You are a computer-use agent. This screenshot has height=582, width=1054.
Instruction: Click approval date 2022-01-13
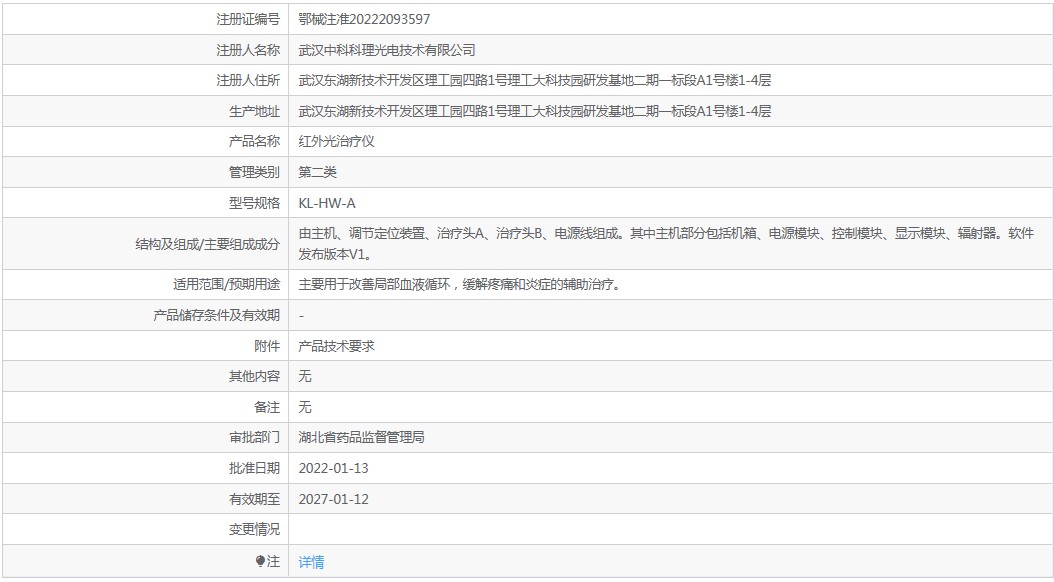(333, 468)
